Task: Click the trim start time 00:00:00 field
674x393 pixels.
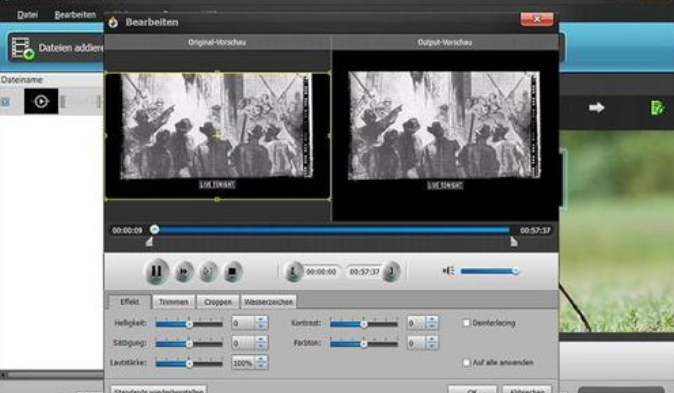Action: click(x=321, y=272)
